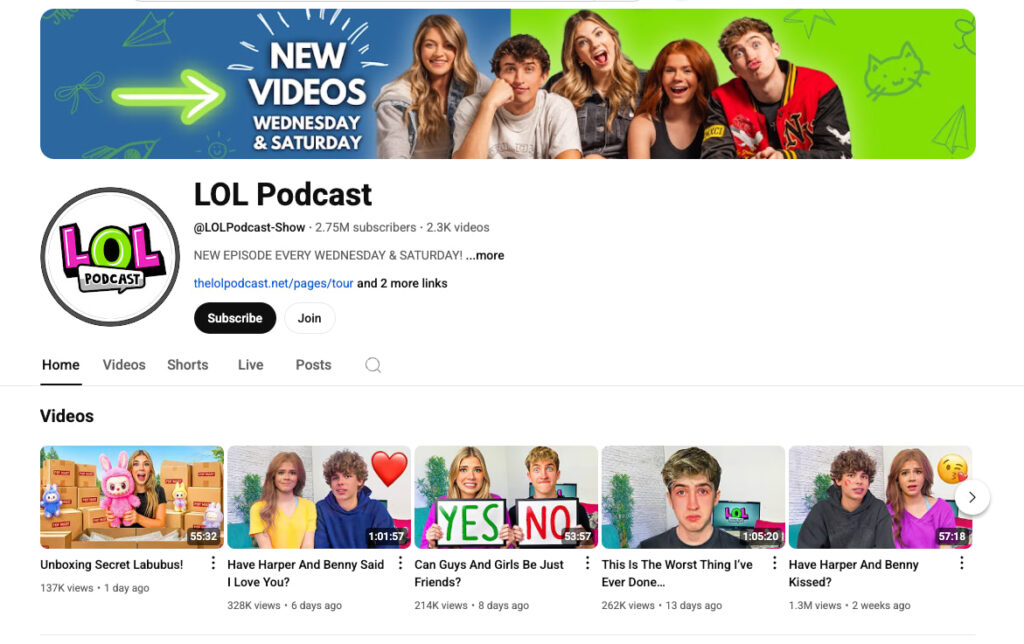Visit thelolpodcast.net/pages/tour link
This screenshot has width=1024, height=644.
point(273,283)
